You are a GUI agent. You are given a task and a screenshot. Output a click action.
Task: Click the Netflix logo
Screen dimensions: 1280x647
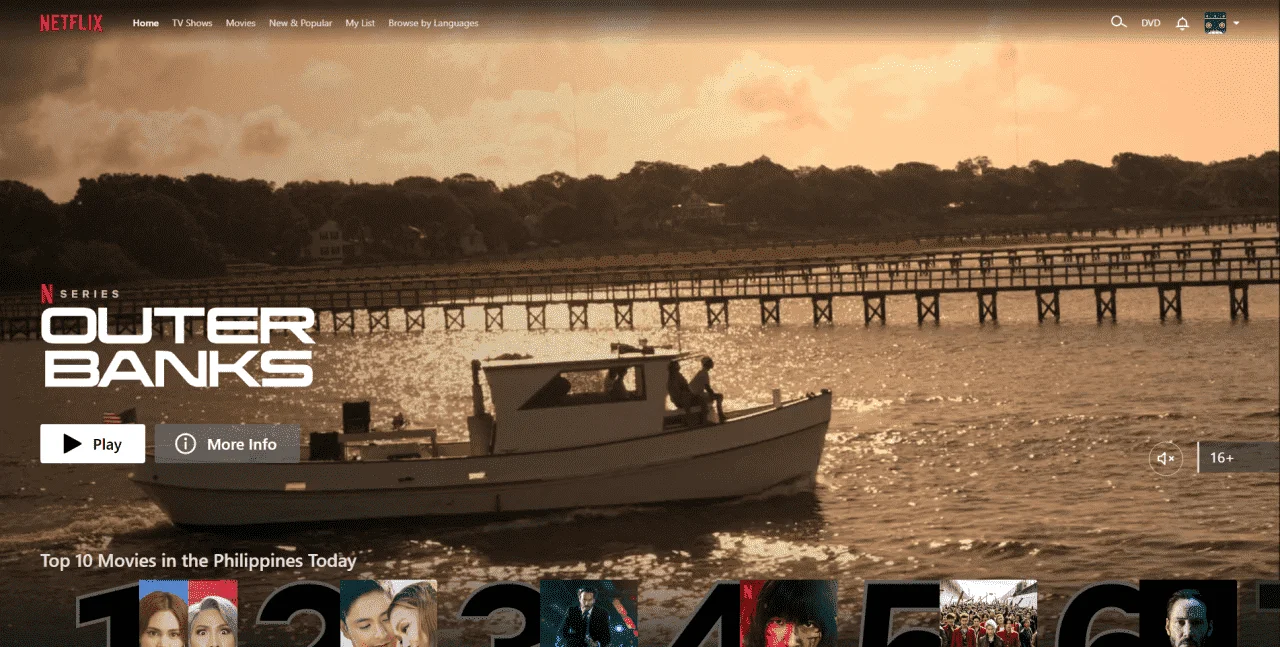(x=71, y=23)
